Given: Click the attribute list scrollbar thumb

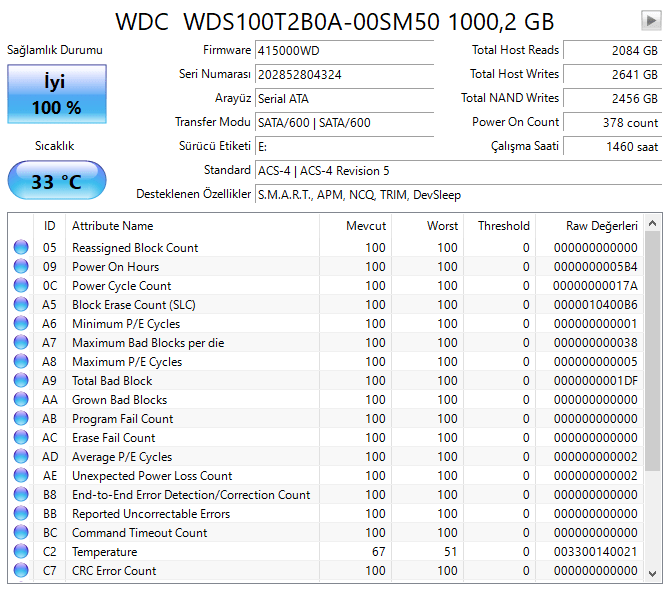Looking at the screenshot, I should pos(652,352).
